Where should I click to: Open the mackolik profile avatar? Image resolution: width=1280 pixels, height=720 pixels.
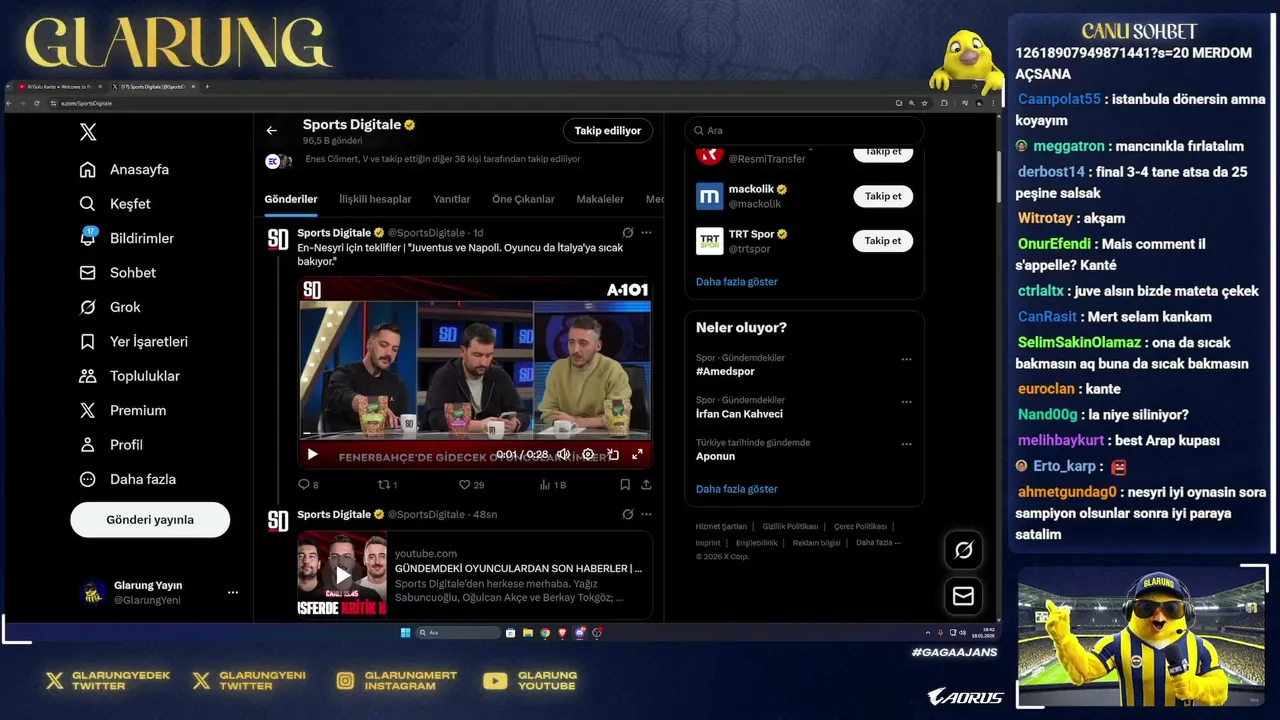(x=710, y=196)
